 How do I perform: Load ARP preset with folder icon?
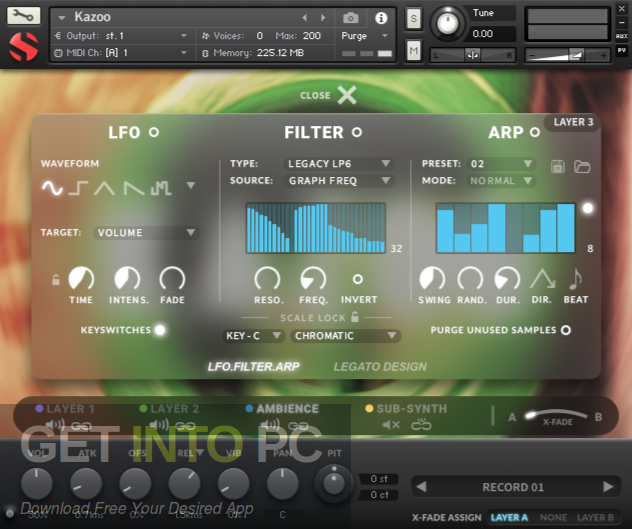582,166
